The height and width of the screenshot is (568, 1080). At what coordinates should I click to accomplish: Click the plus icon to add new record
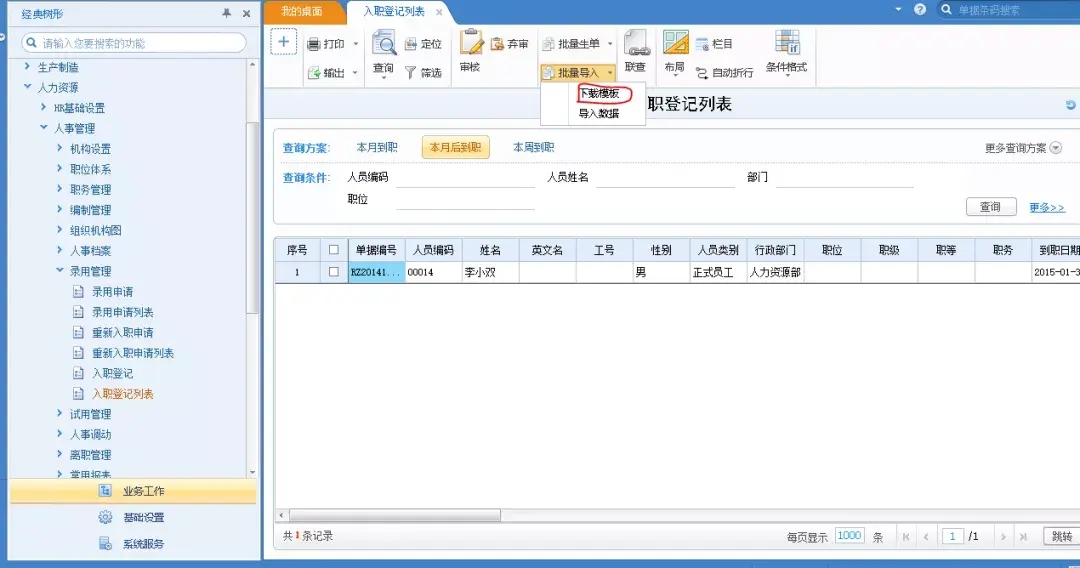point(283,42)
